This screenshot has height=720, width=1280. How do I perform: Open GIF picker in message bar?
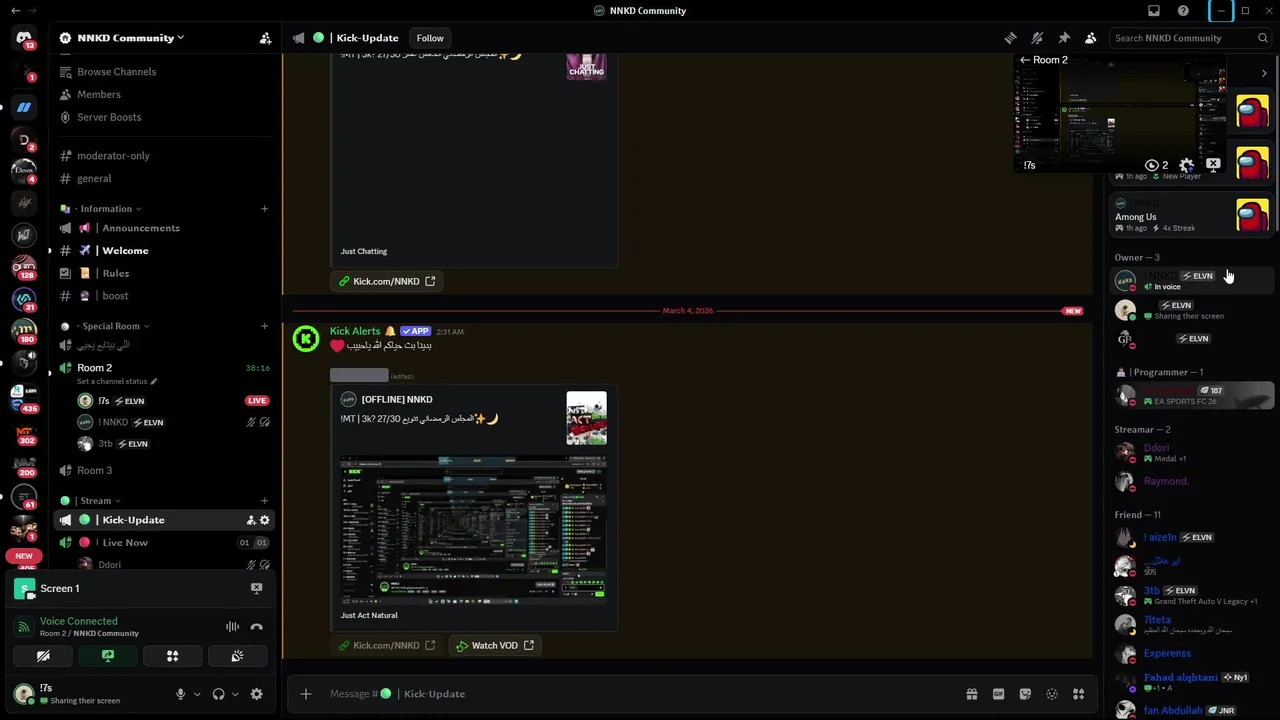[x=998, y=694]
